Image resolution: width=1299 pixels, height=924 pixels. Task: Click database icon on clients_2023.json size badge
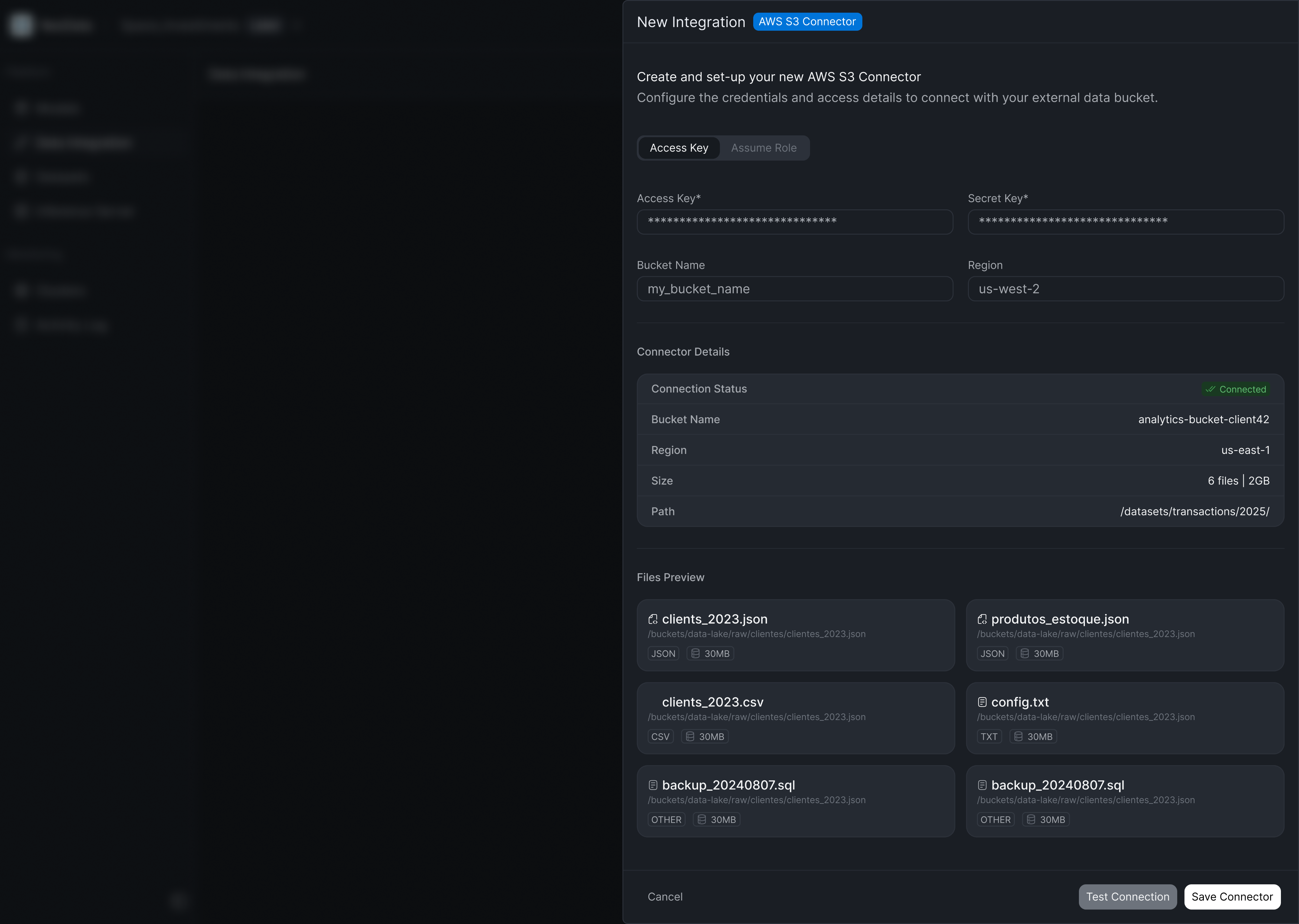pos(695,654)
